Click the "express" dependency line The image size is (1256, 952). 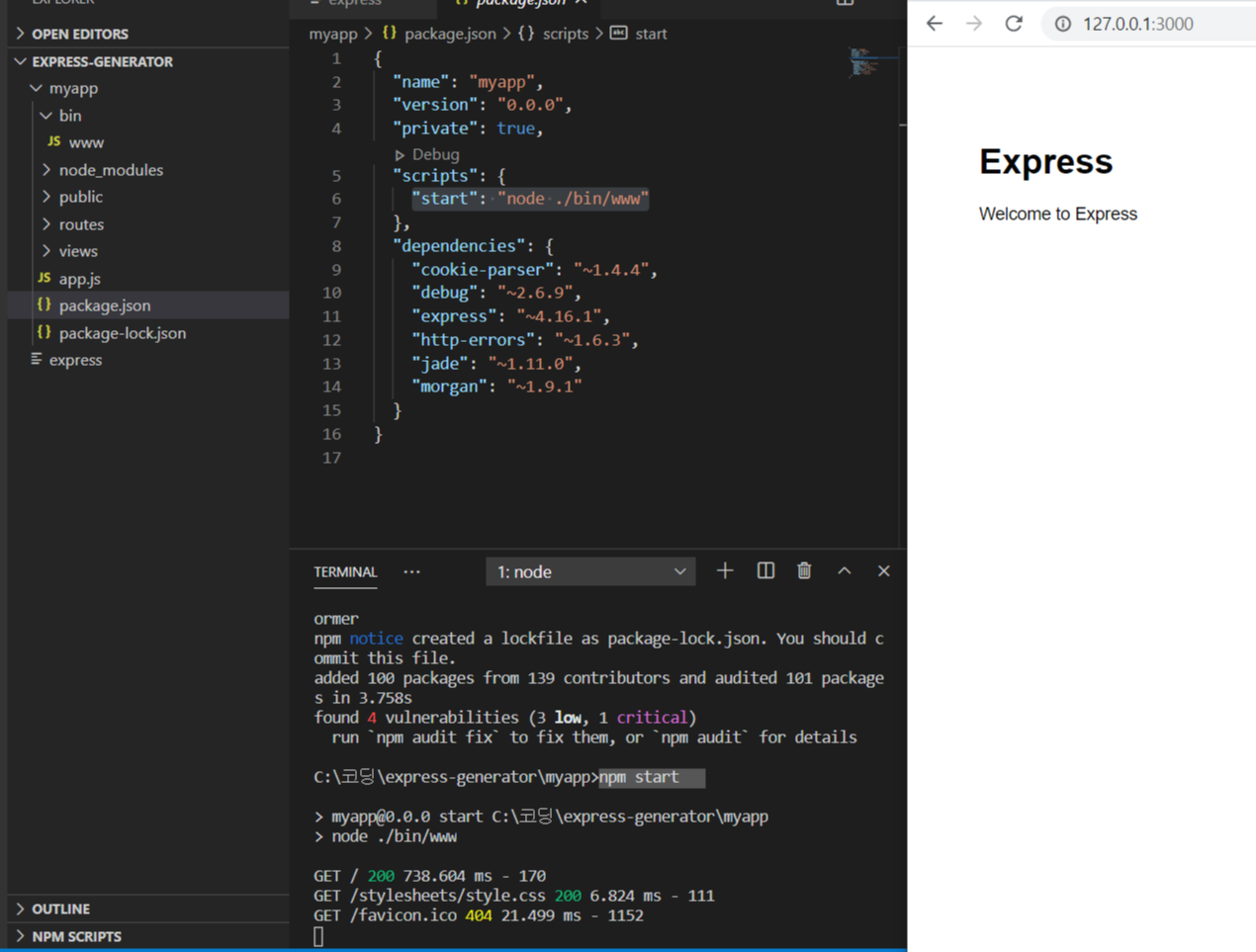[510, 316]
